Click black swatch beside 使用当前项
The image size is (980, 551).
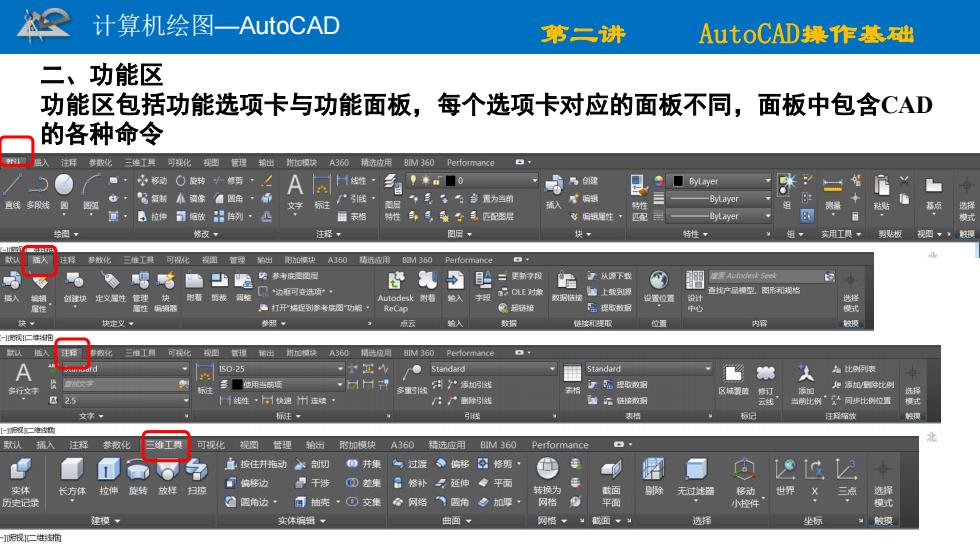click(x=237, y=384)
